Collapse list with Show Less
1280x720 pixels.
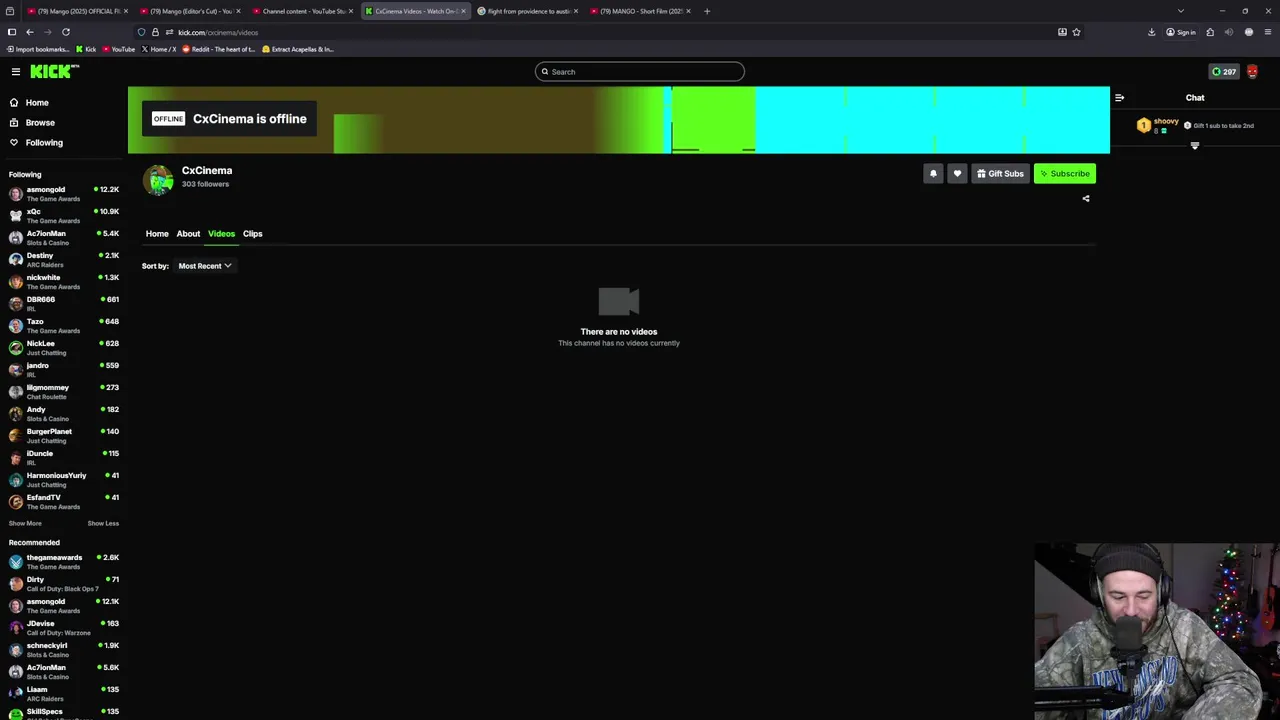103,524
